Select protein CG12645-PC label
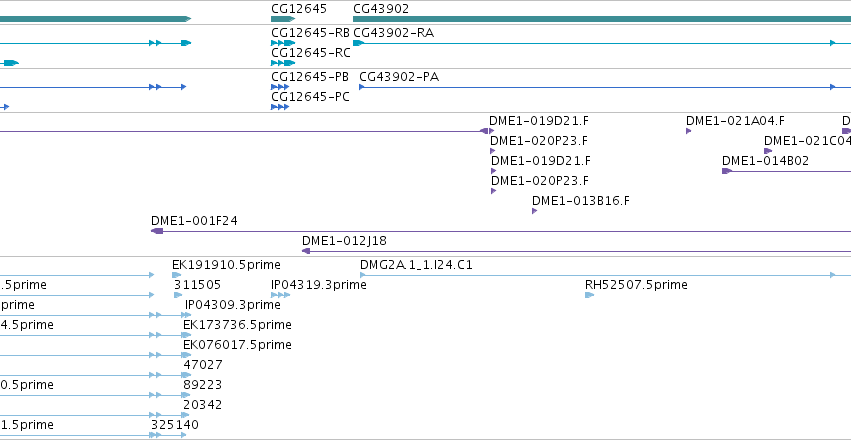 coord(310,97)
